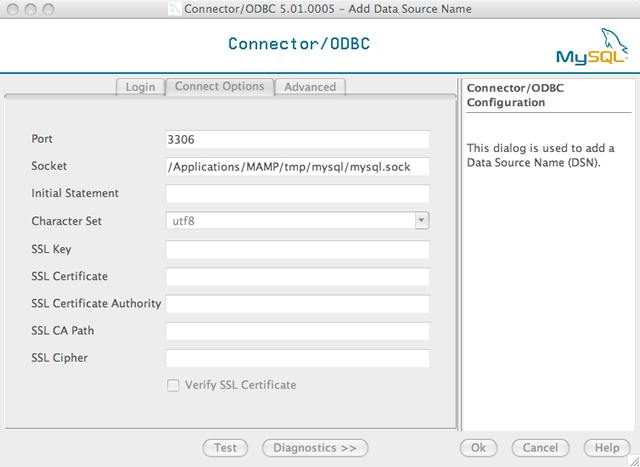The image size is (640, 467).
Task: Enable the Verify SSL Certificate checkbox
Action: coord(173,385)
